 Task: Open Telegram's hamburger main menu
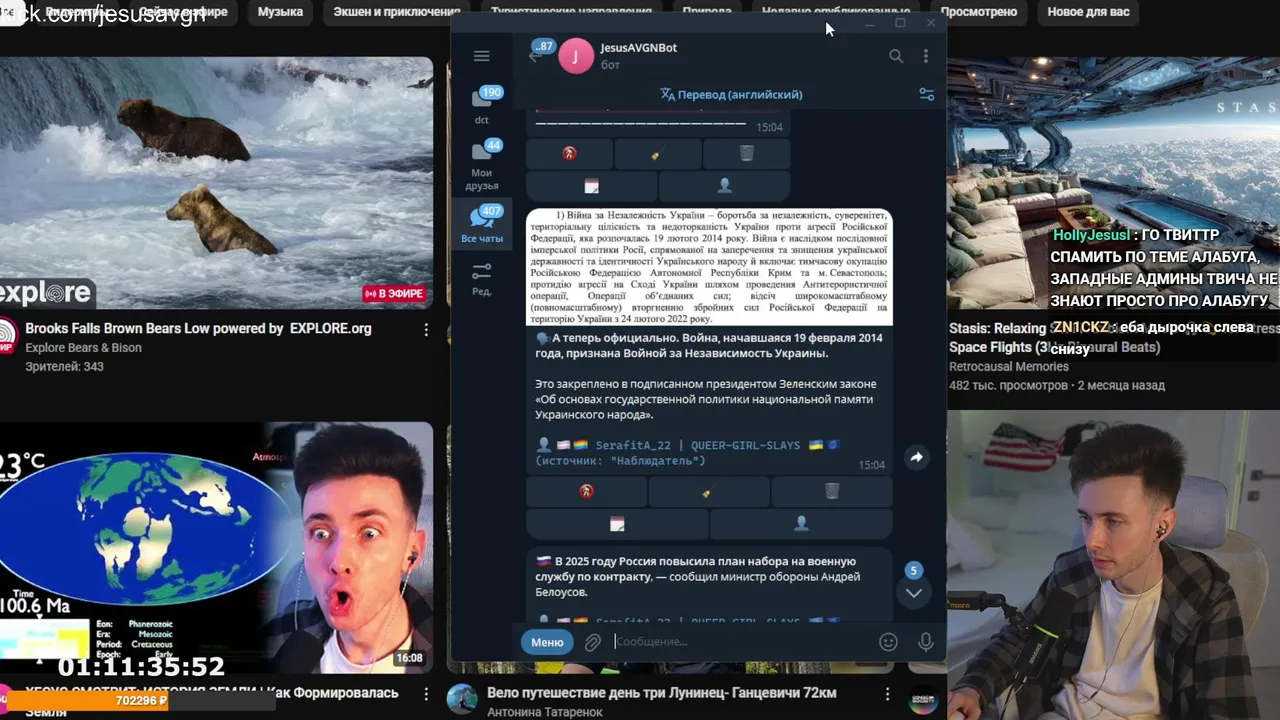tap(481, 56)
